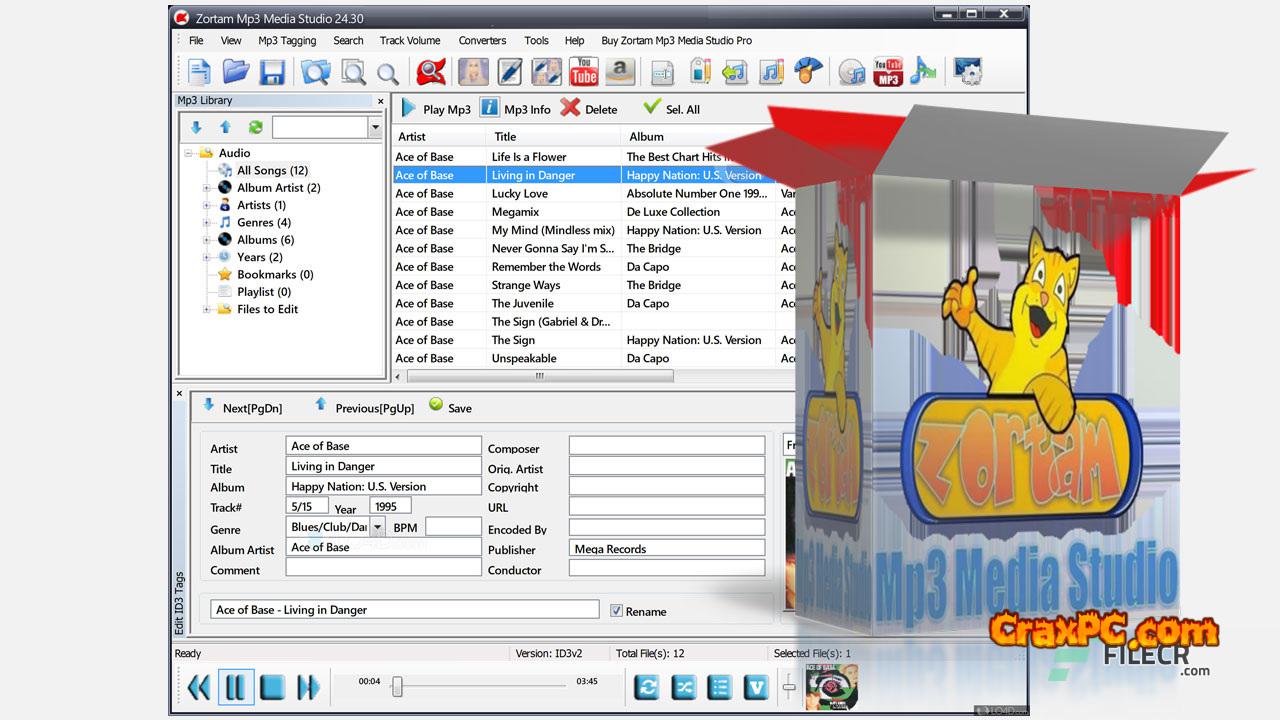Click the Composer input field

(666, 446)
